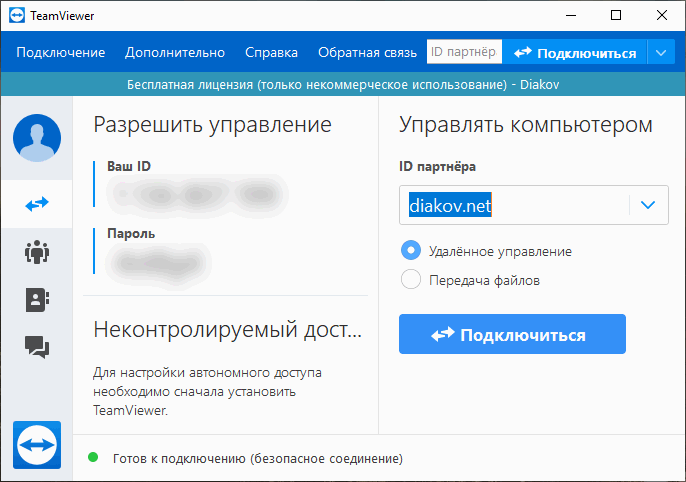Image resolution: width=686 pixels, height=482 pixels.
Task: Select the Удалённое управление radio button
Action: pos(411,251)
